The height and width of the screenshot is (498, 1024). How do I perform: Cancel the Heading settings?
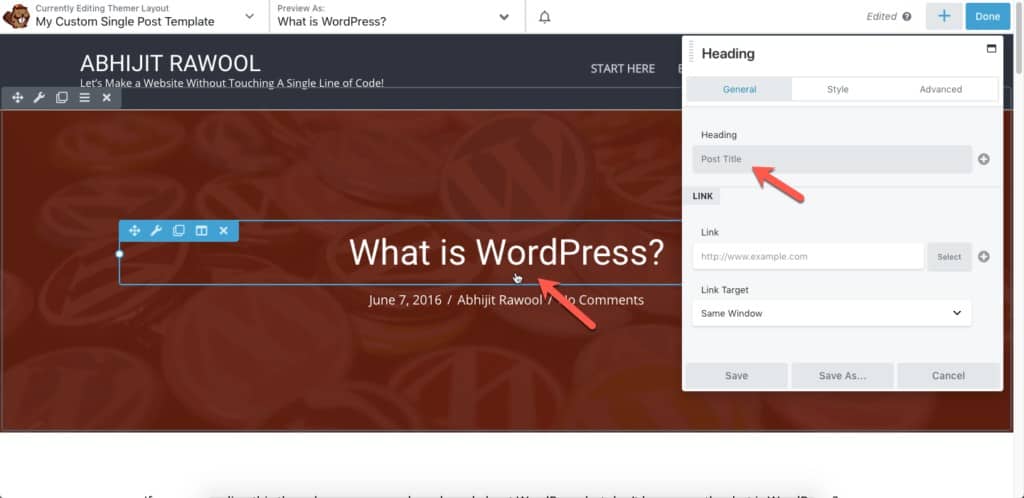point(948,375)
